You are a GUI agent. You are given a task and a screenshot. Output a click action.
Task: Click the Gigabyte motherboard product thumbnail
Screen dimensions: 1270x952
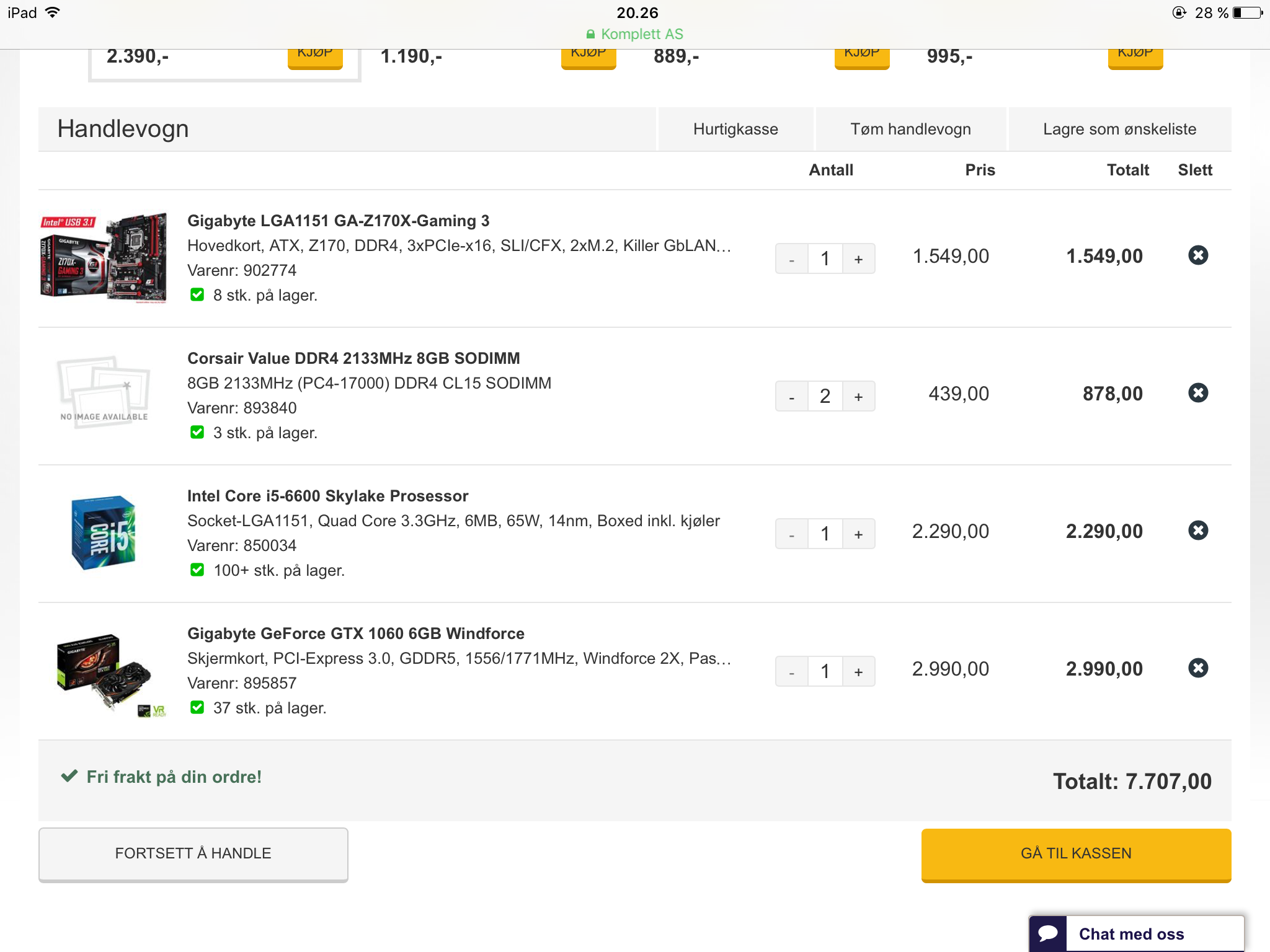pos(104,258)
